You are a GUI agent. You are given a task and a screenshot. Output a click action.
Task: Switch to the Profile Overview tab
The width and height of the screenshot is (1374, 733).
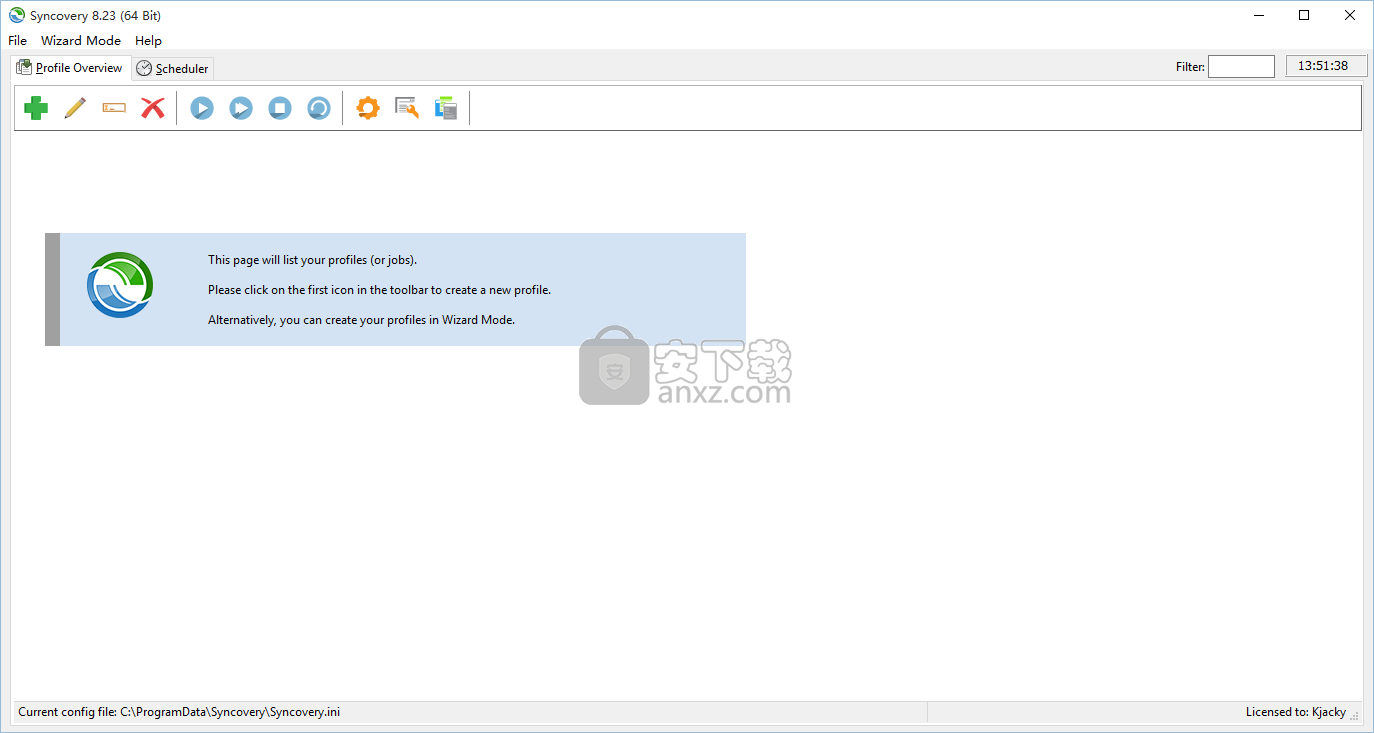click(x=70, y=68)
